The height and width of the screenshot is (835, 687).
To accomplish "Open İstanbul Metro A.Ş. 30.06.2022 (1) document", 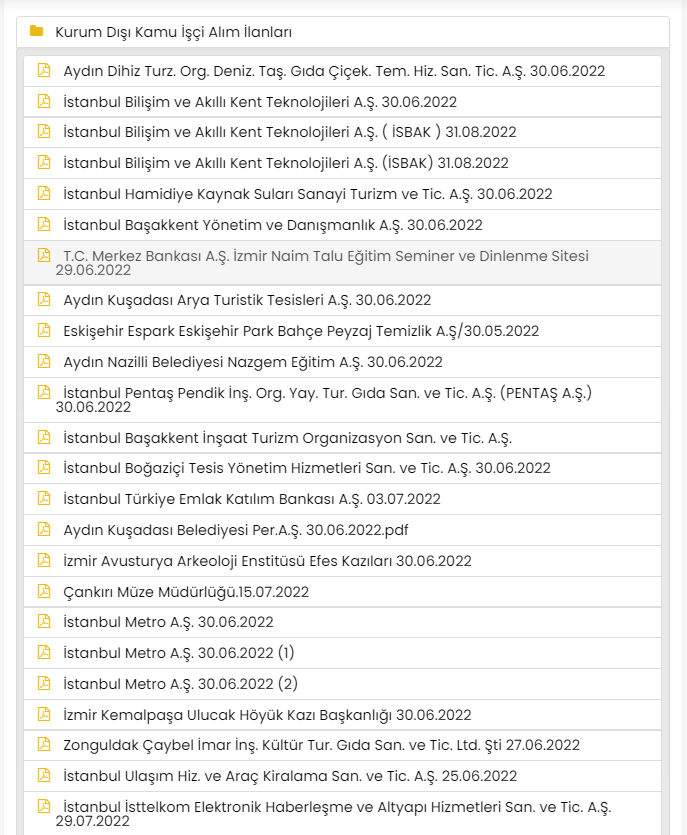I will [178, 652].
